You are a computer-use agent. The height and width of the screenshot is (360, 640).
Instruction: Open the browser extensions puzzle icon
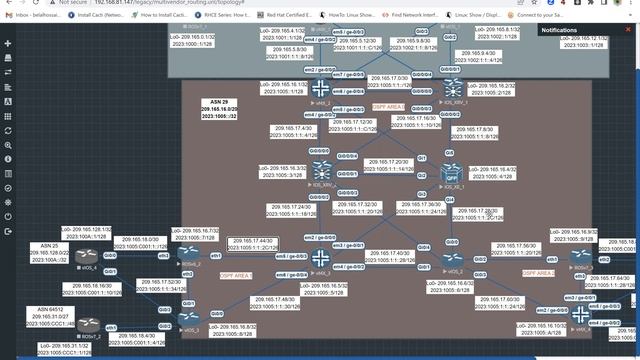click(591, 2)
